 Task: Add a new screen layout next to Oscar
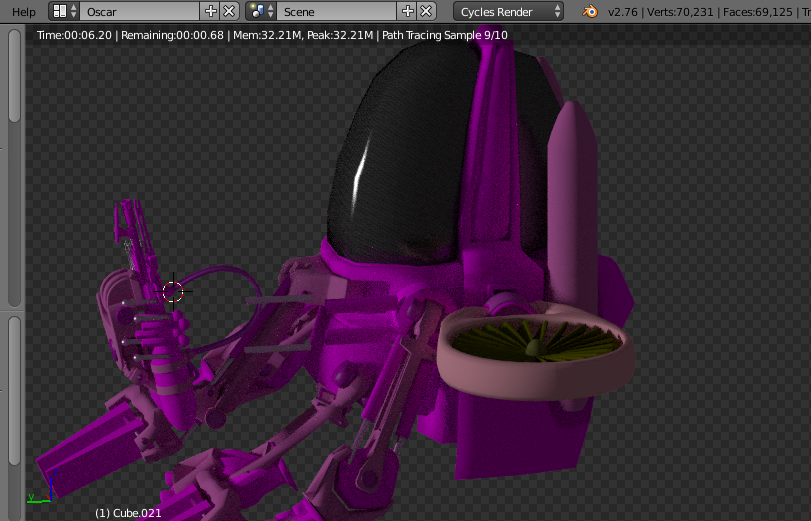(x=210, y=12)
